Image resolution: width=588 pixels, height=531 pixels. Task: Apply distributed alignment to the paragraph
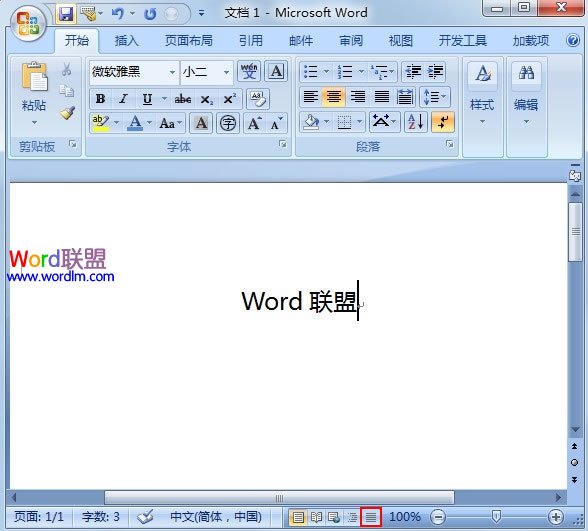click(405, 97)
